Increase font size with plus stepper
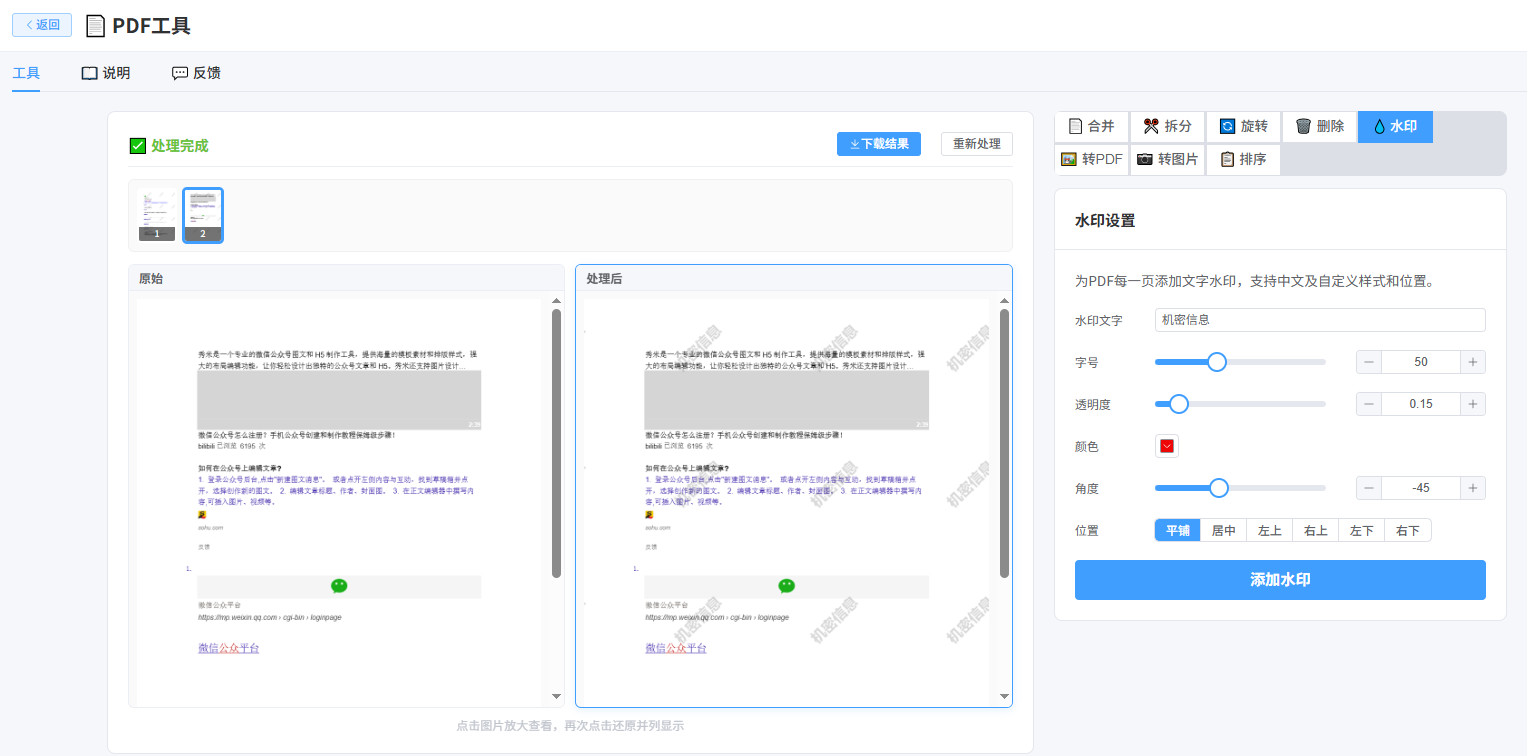This screenshot has width=1527, height=756. pyautogui.click(x=1472, y=362)
